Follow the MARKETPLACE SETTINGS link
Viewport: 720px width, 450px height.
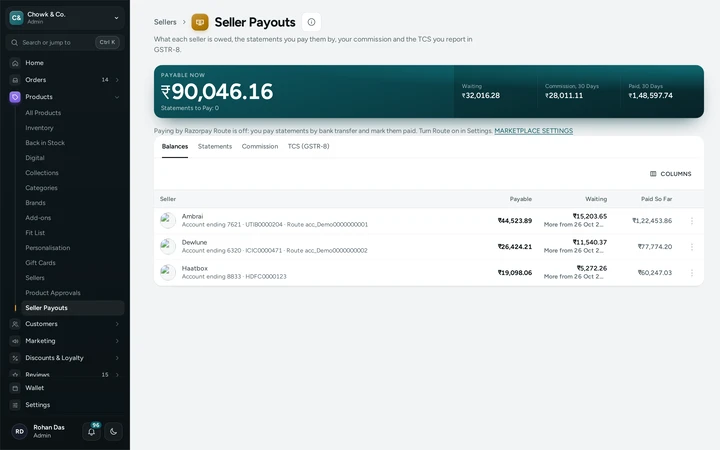pos(534,131)
